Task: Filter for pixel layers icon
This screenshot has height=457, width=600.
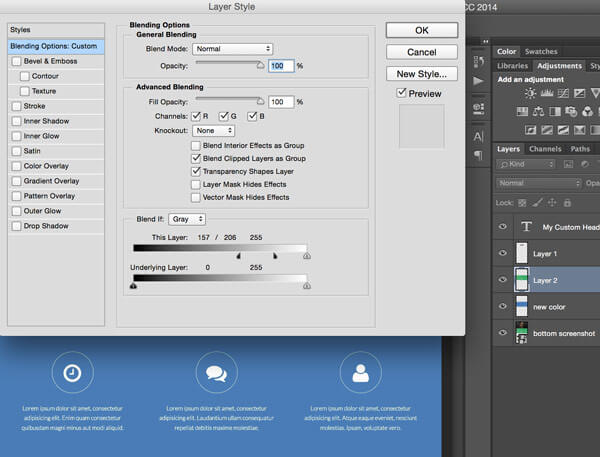Action: coord(568,164)
